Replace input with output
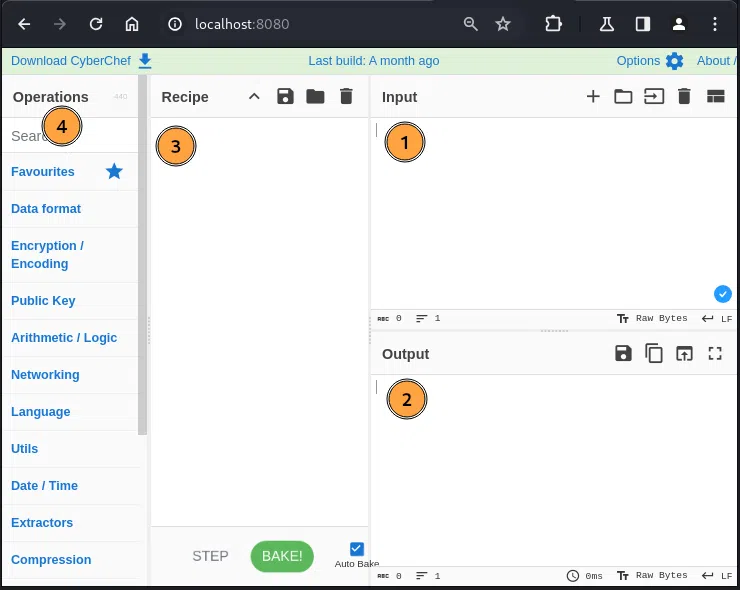 click(x=684, y=353)
